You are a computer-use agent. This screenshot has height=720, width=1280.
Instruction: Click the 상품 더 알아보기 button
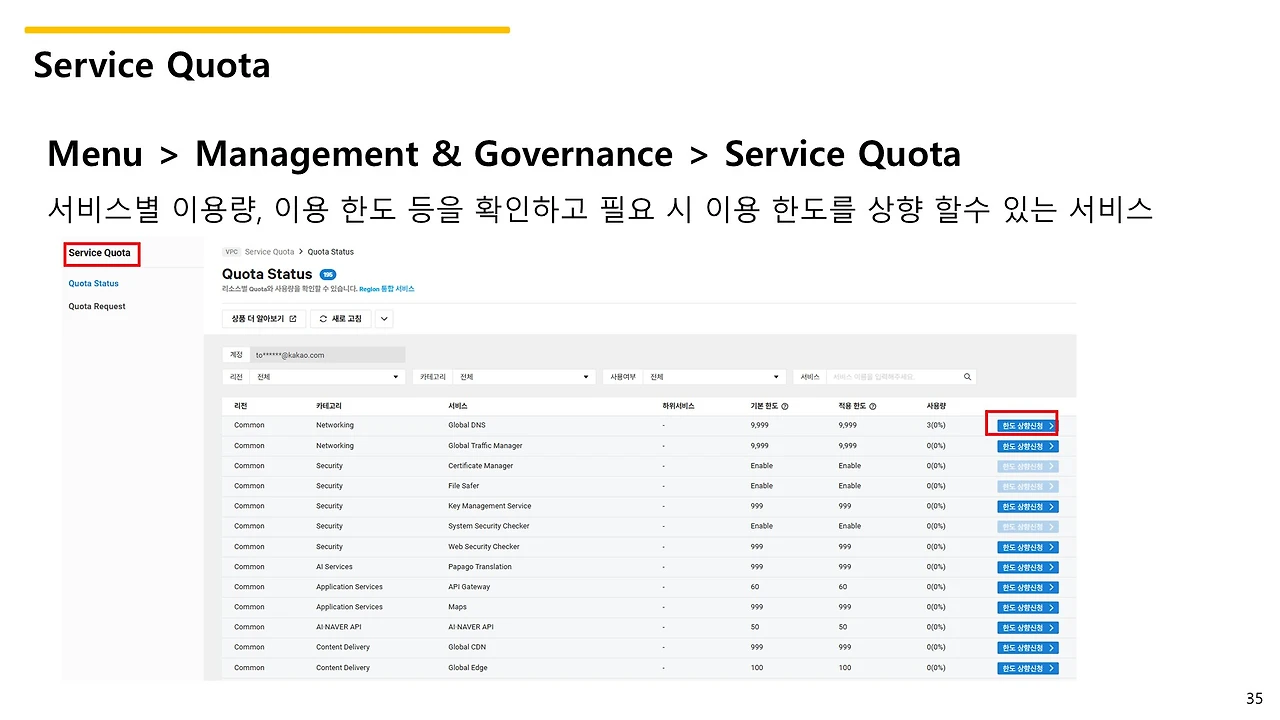264,319
